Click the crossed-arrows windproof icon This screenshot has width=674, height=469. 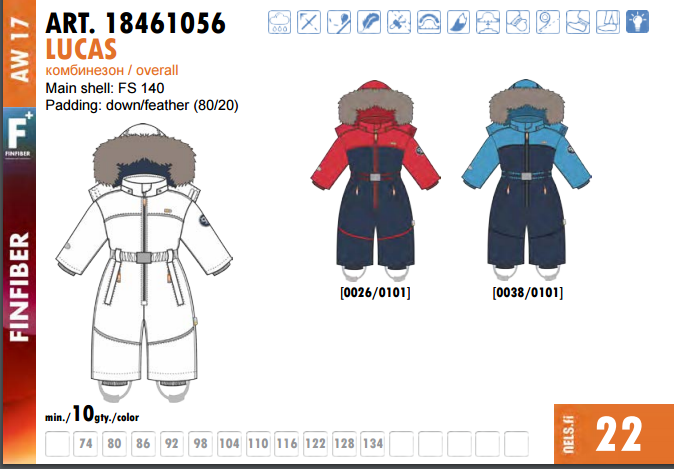pyautogui.click(x=311, y=20)
